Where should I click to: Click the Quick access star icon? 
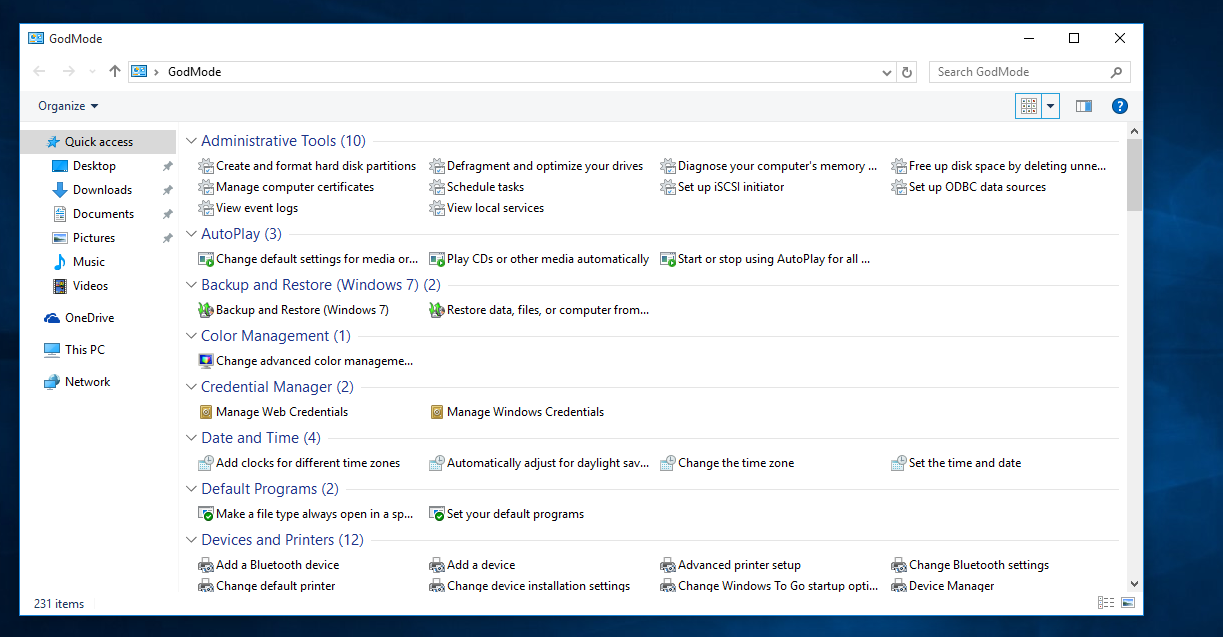pyautogui.click(x=53, y=142)
